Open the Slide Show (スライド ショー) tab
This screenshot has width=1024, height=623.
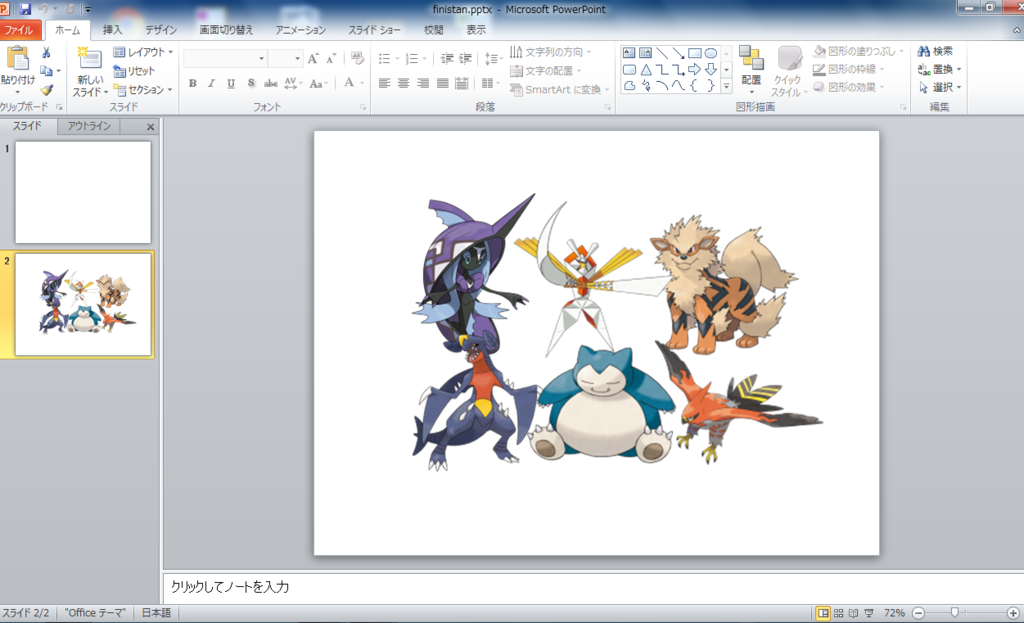click(x=374, y=30)
